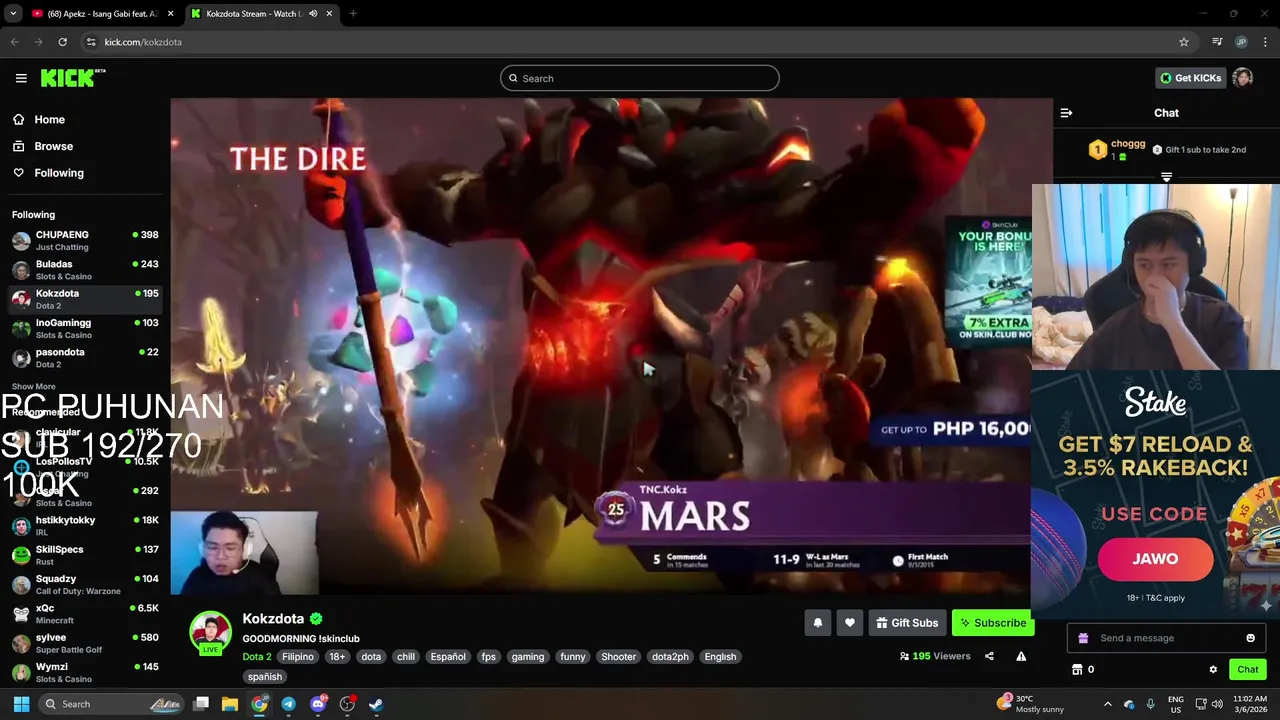Select the chill tag
Viewport: 1280px width, 720px height.
tap(405, 657)
